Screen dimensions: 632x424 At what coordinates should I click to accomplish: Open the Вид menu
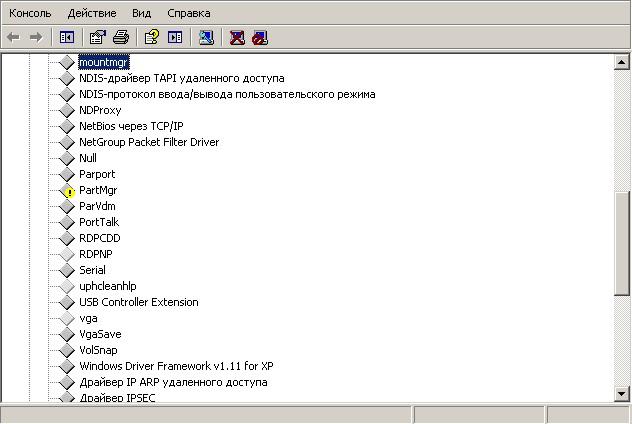pyautogui.click(x=141, y=13)
